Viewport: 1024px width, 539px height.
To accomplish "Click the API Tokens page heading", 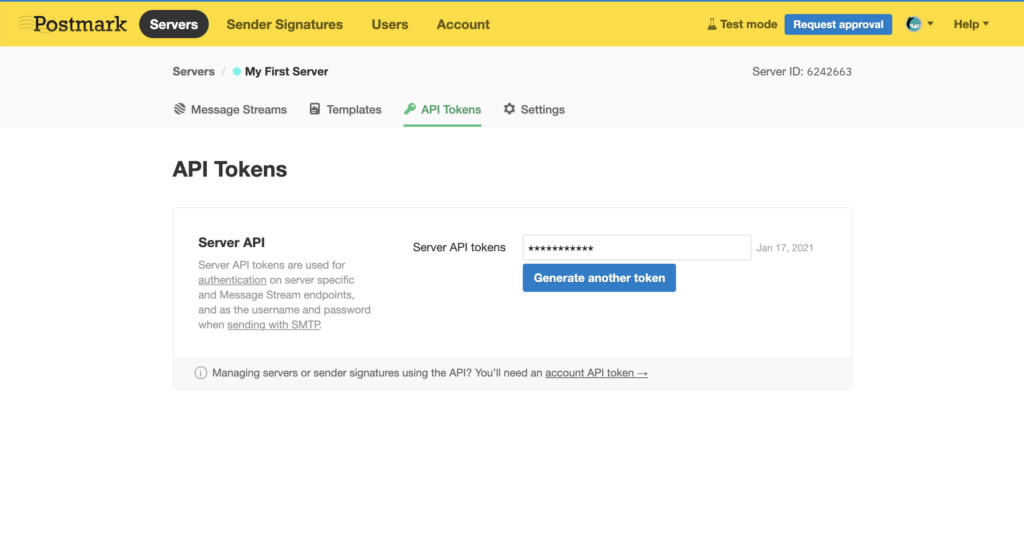I will click(230, 169).
